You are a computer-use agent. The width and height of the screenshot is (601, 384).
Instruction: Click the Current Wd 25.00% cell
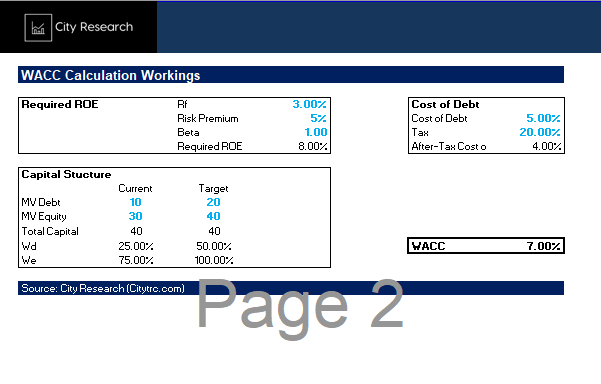136,246
